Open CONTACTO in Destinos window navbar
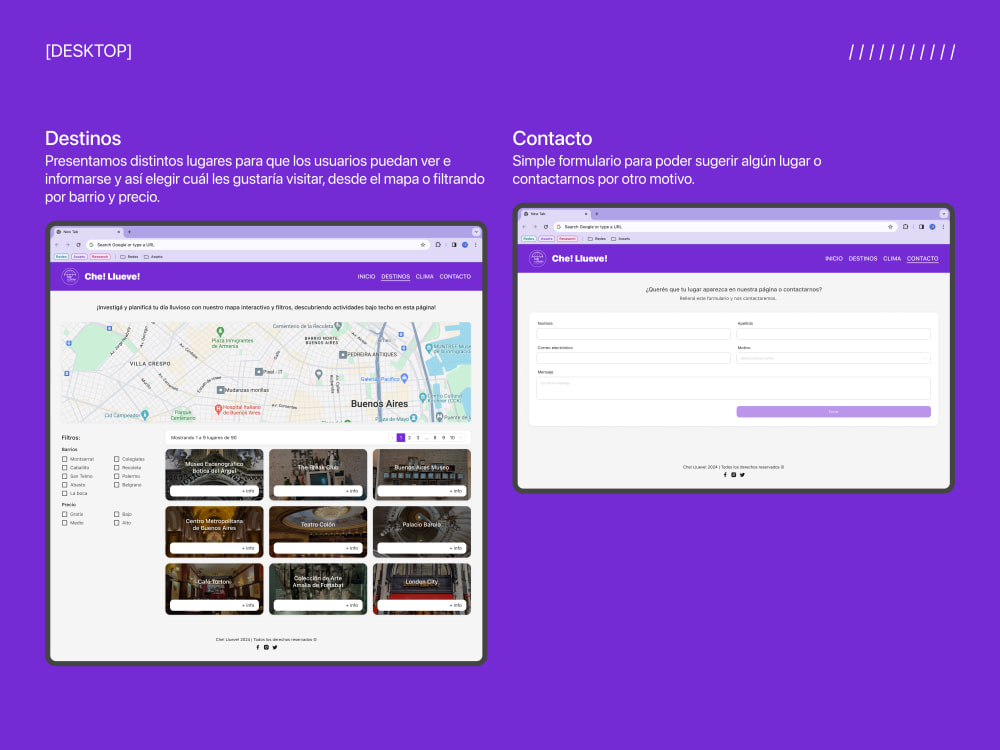The image size is (1000, 750). coord(455,277)
